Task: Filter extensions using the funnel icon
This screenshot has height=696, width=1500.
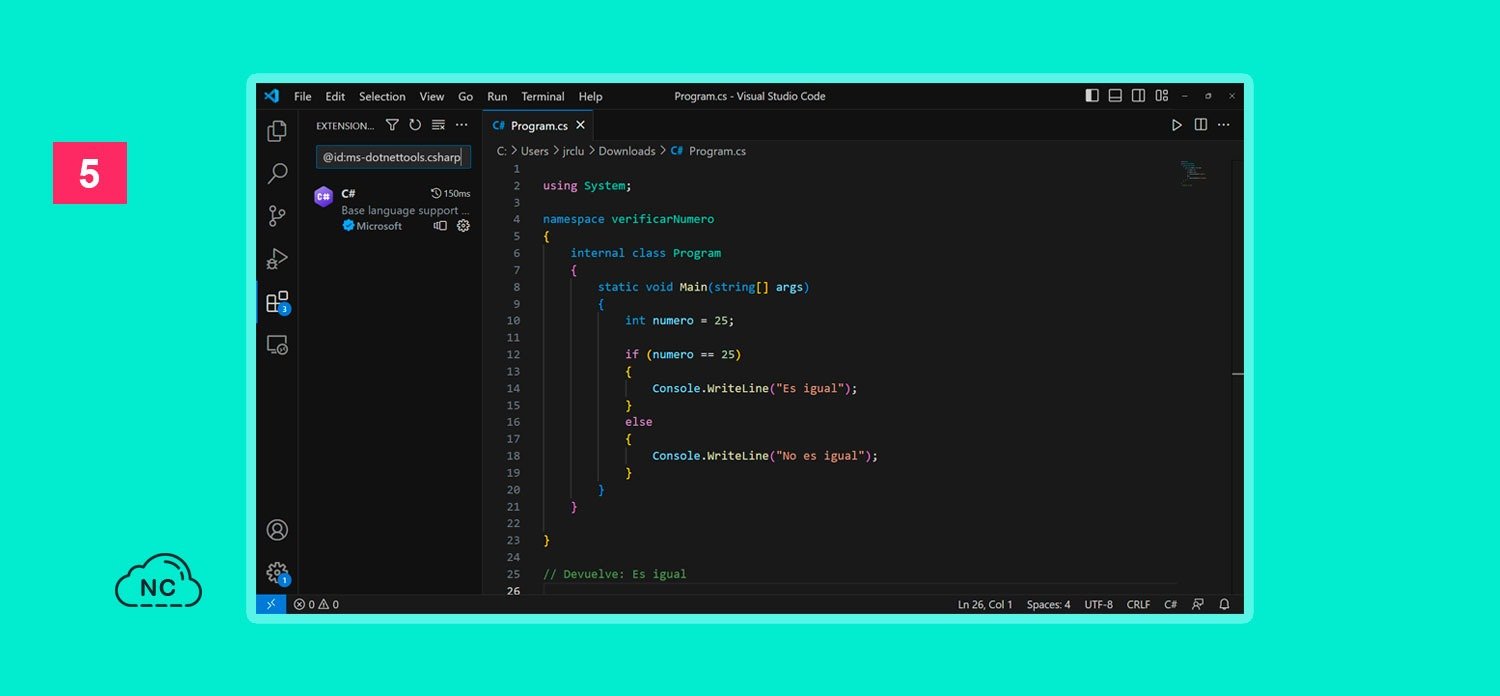Action: point(392,125)
